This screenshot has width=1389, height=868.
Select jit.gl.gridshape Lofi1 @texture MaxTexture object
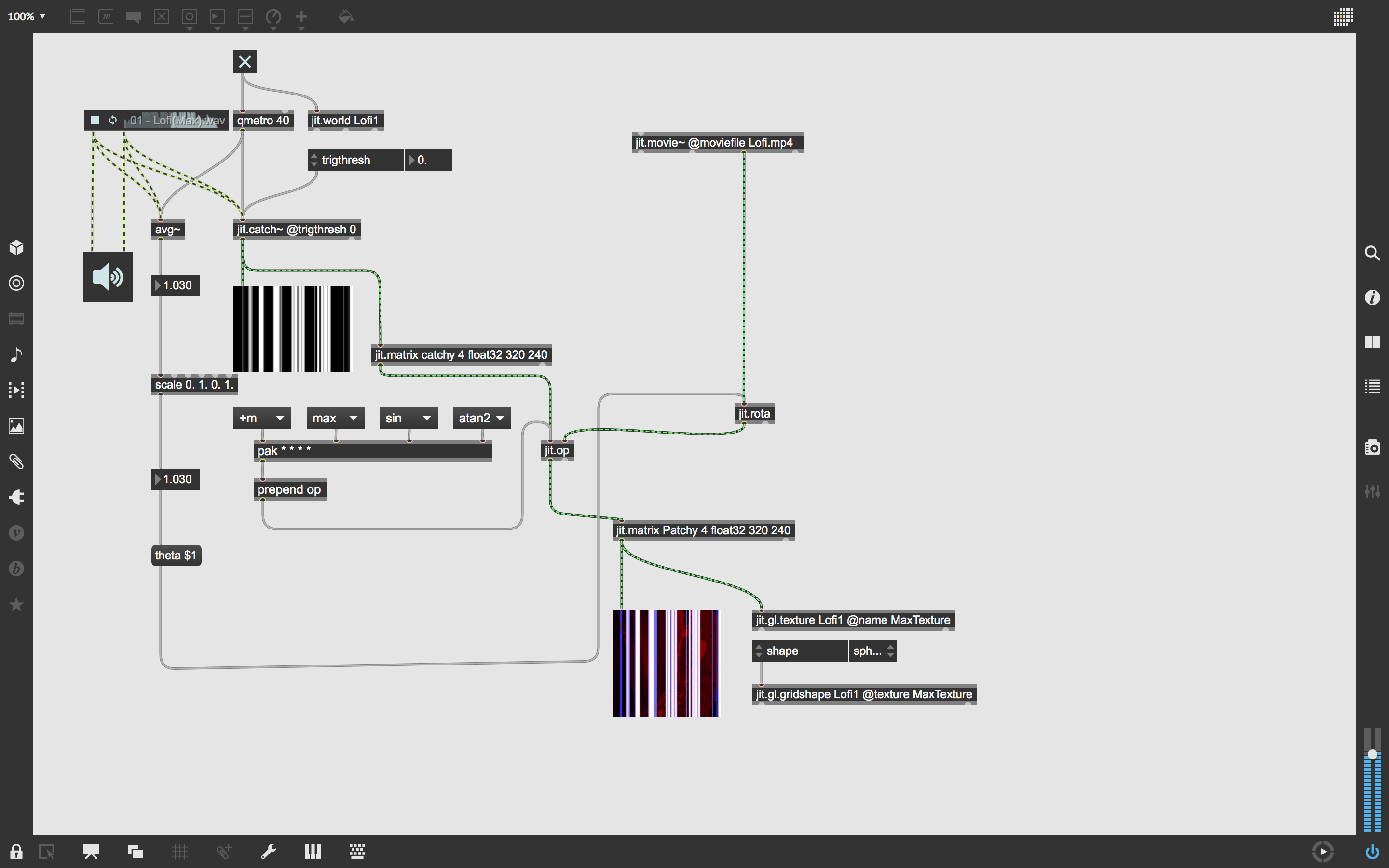coord(864,694)
